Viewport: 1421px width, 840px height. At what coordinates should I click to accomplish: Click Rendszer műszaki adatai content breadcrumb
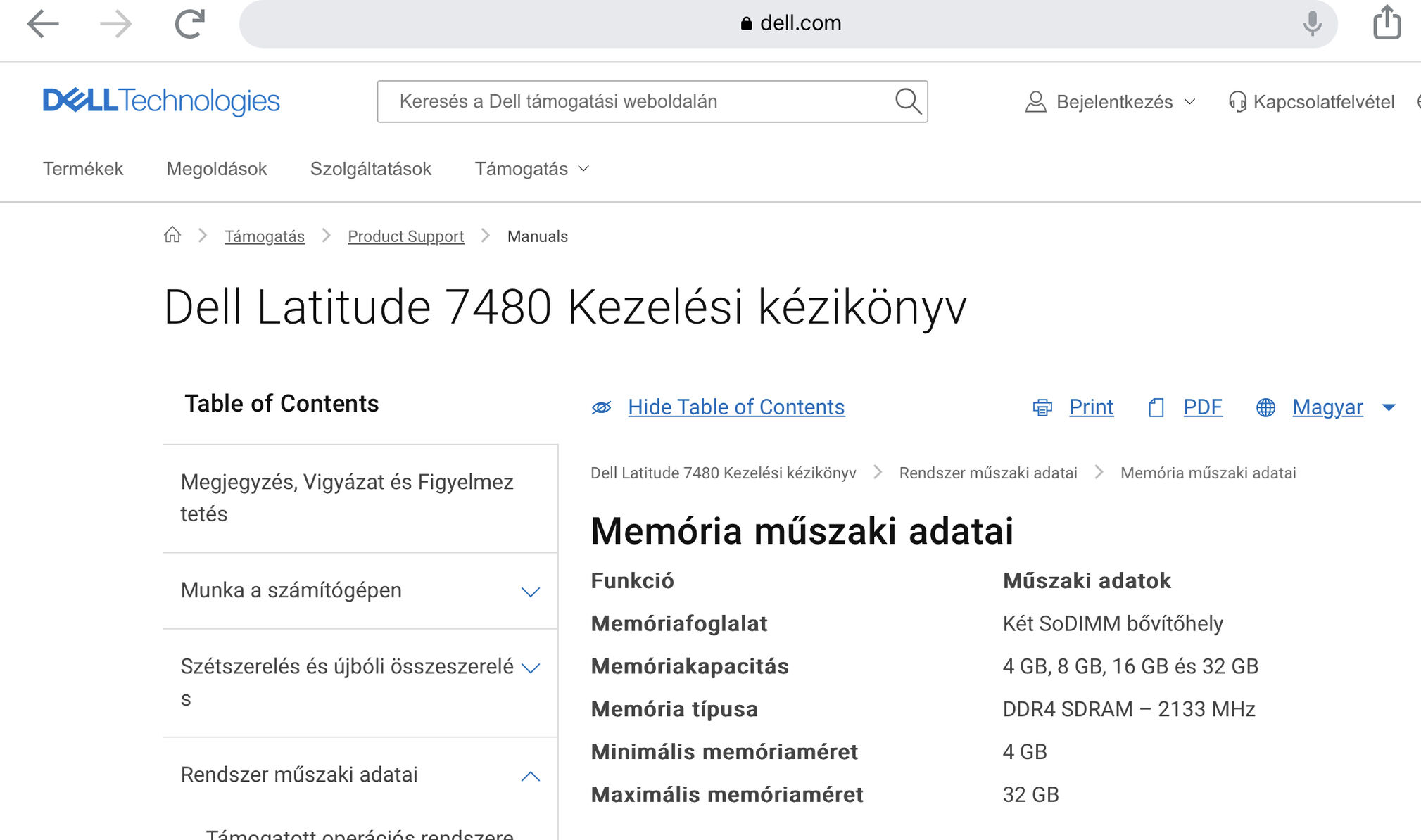[x=988, y=473]
